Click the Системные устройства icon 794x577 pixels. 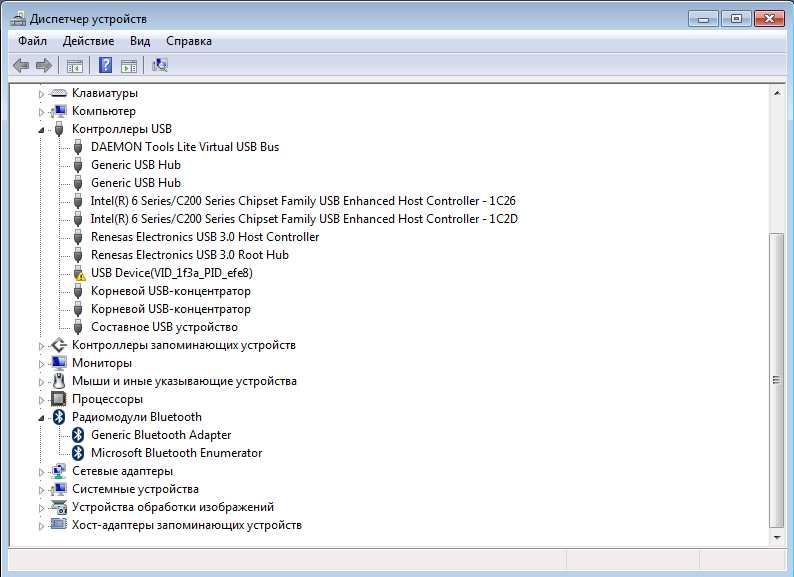click(59, 489)
